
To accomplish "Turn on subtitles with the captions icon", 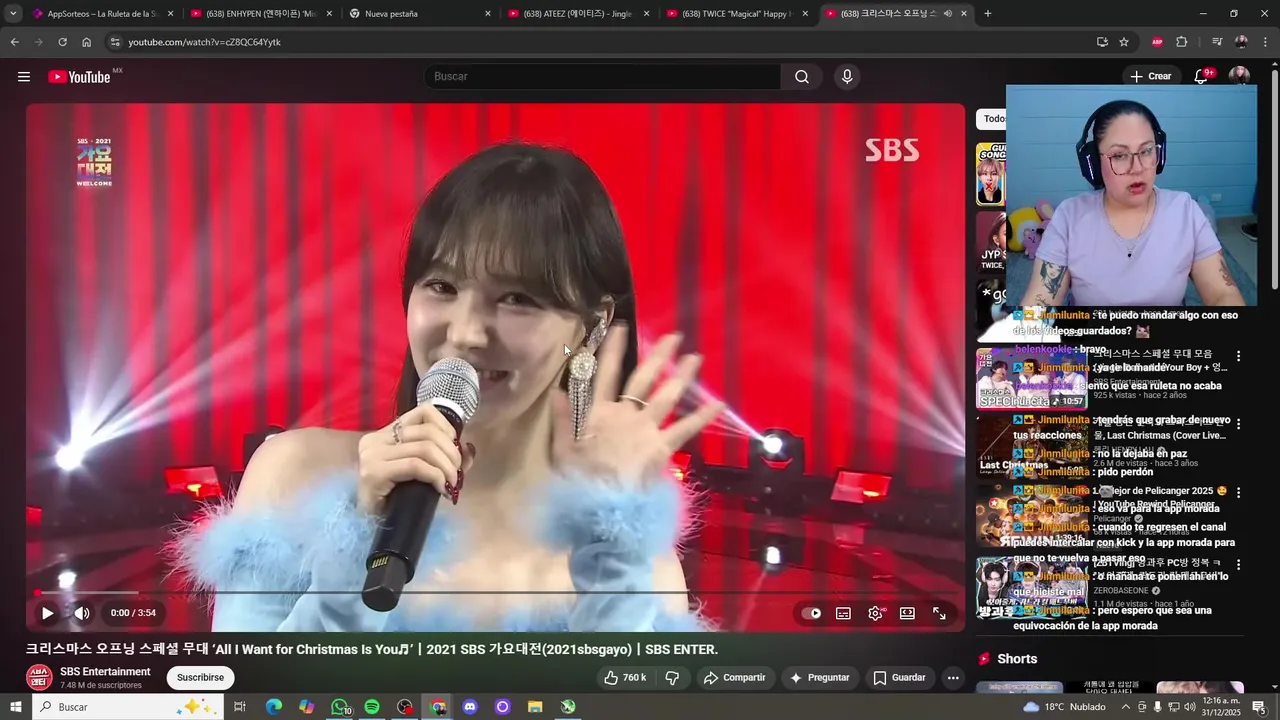I will coord(843,613).
